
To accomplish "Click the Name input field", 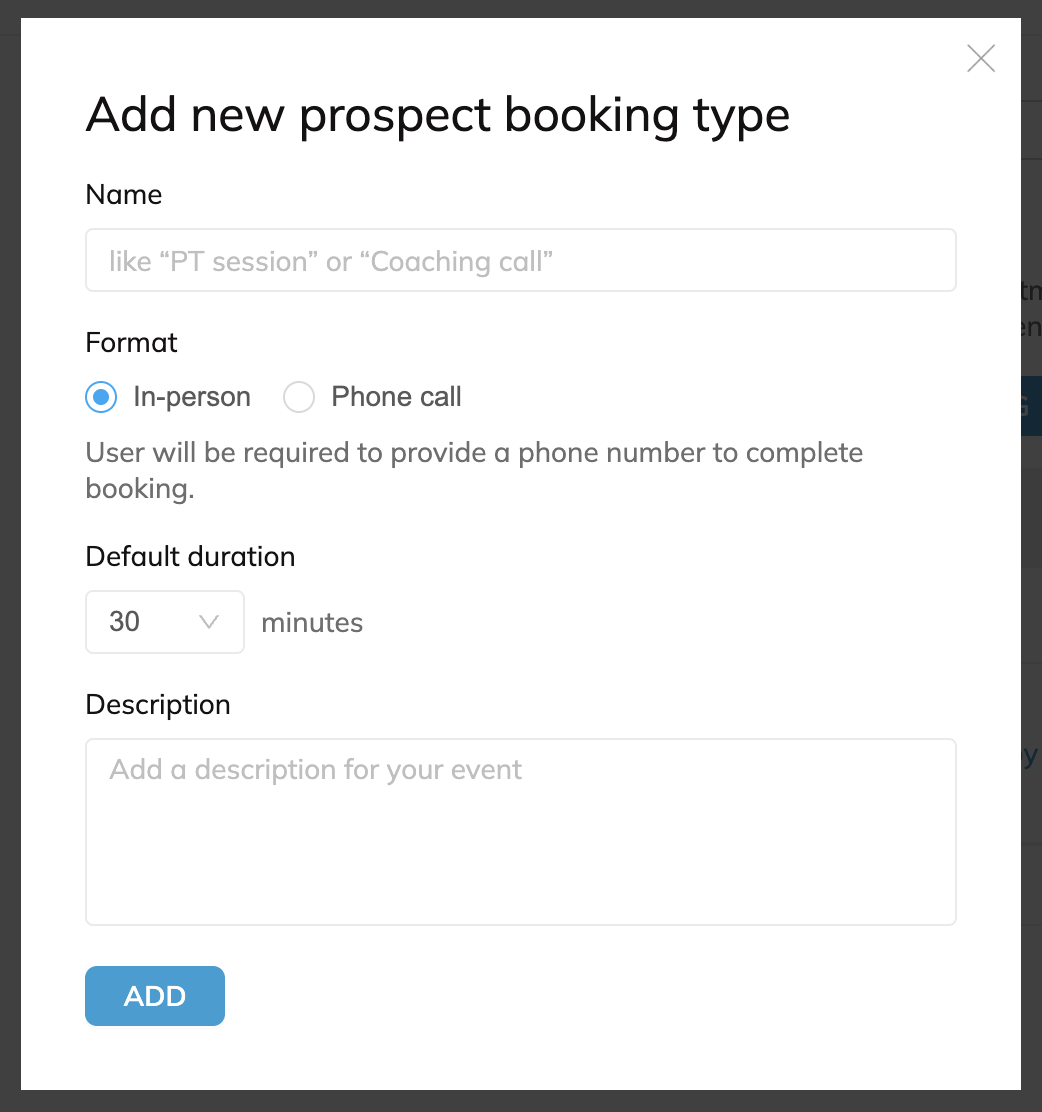I will pos(520,261).
